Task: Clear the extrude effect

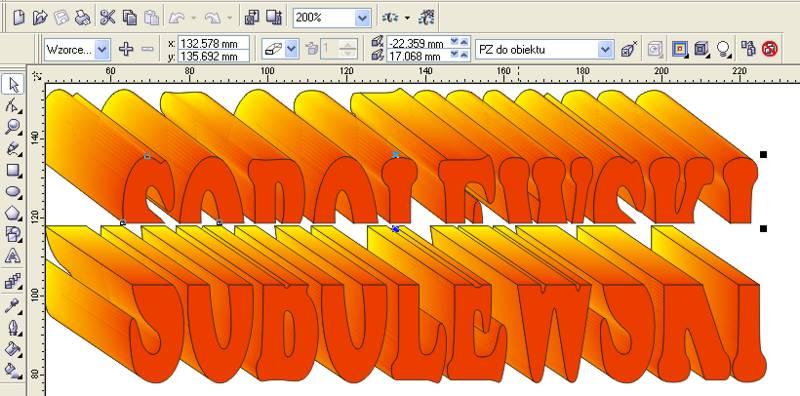Action: pyautogui.click(x=769, y=50)
